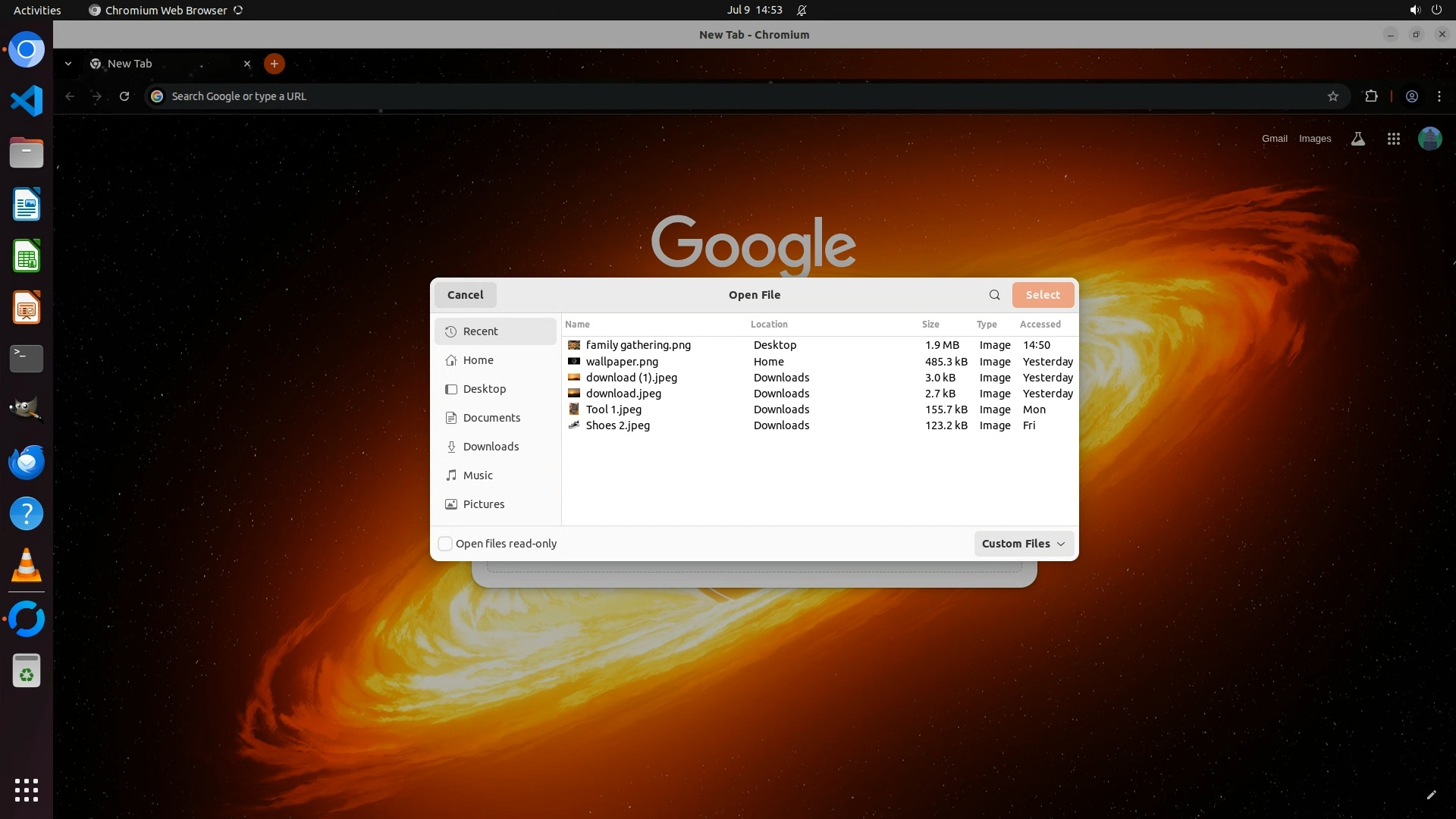Open Google apps grid icon
Screen dimensions: 1456x819
pos(1393,139)
